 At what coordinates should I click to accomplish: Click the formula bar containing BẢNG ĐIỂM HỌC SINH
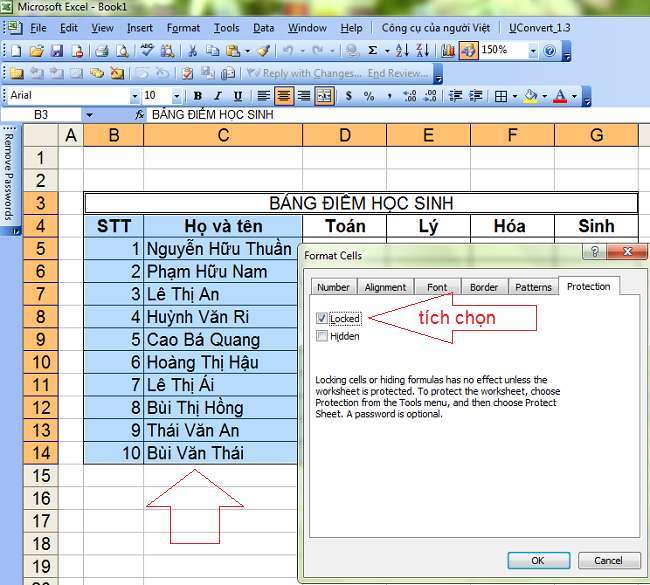coord(398,115)
